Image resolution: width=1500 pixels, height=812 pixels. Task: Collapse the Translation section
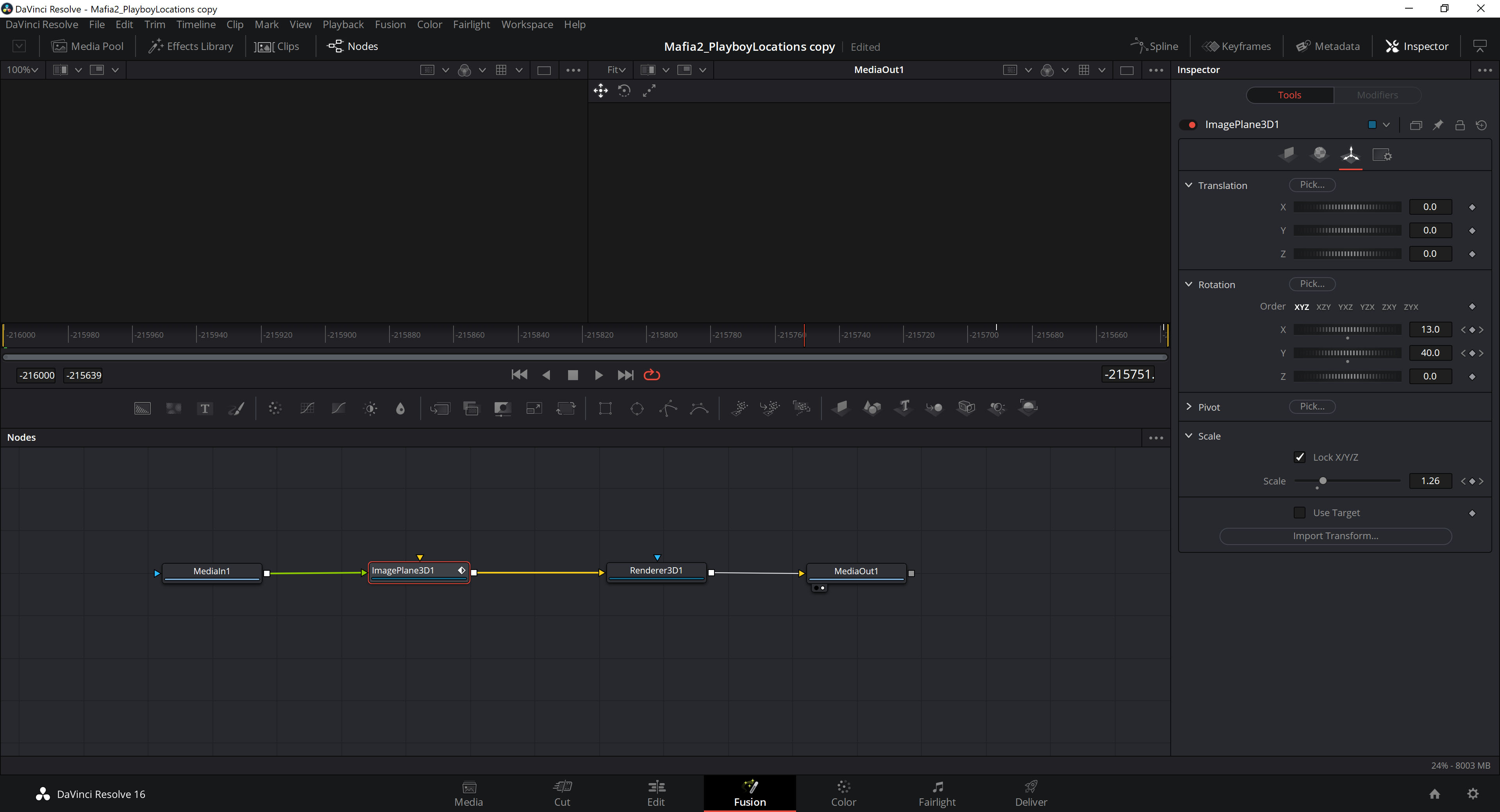click(x=1188, y=185)
